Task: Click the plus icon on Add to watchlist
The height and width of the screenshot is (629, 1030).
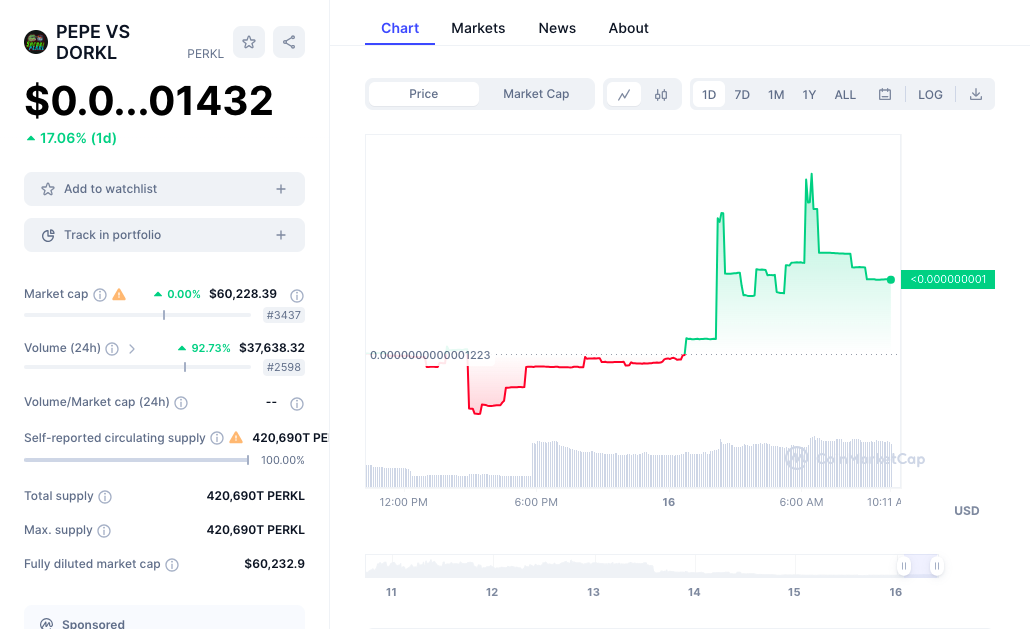Action: (280, 189)
